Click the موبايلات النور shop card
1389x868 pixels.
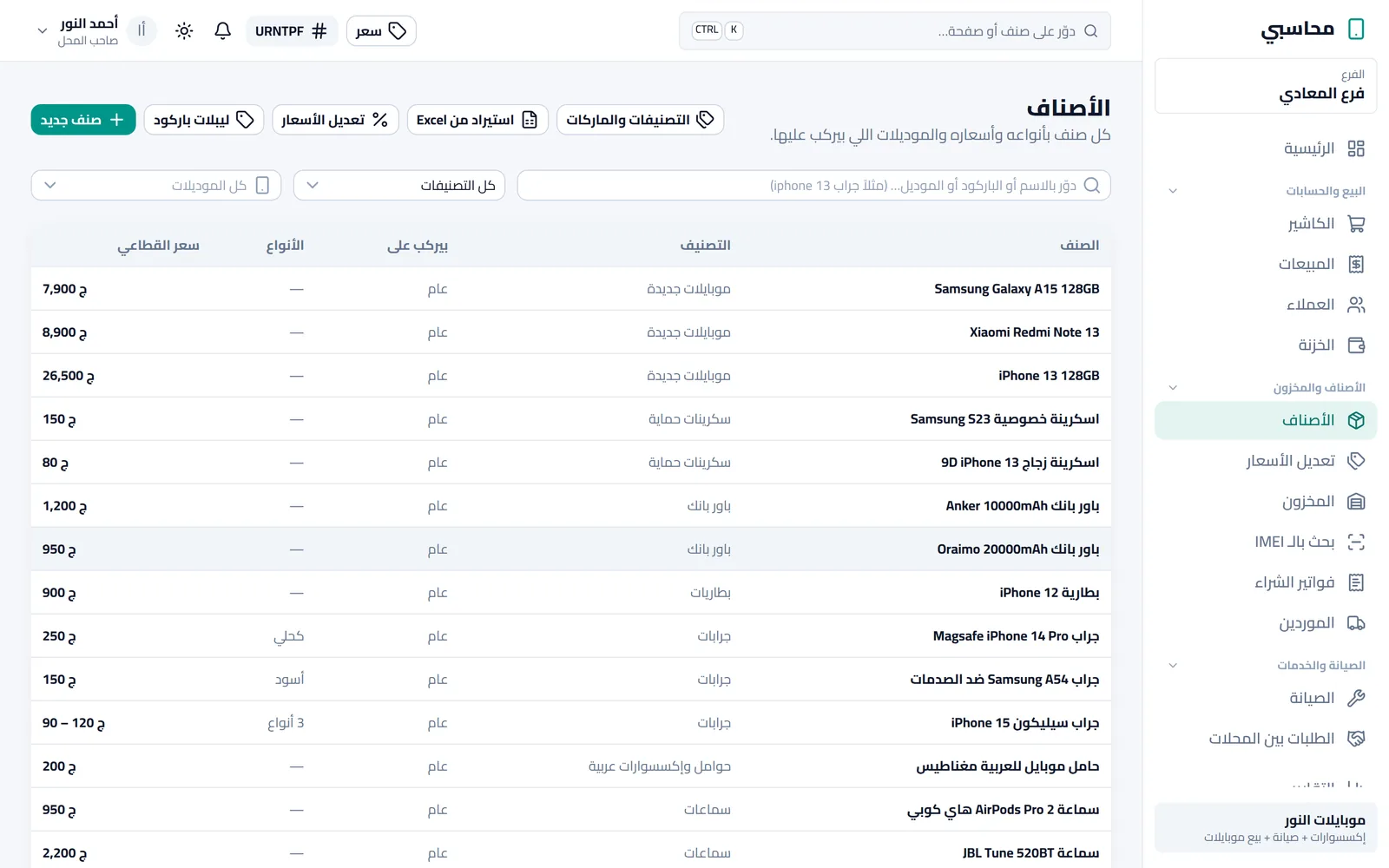tap(1265, 828)
